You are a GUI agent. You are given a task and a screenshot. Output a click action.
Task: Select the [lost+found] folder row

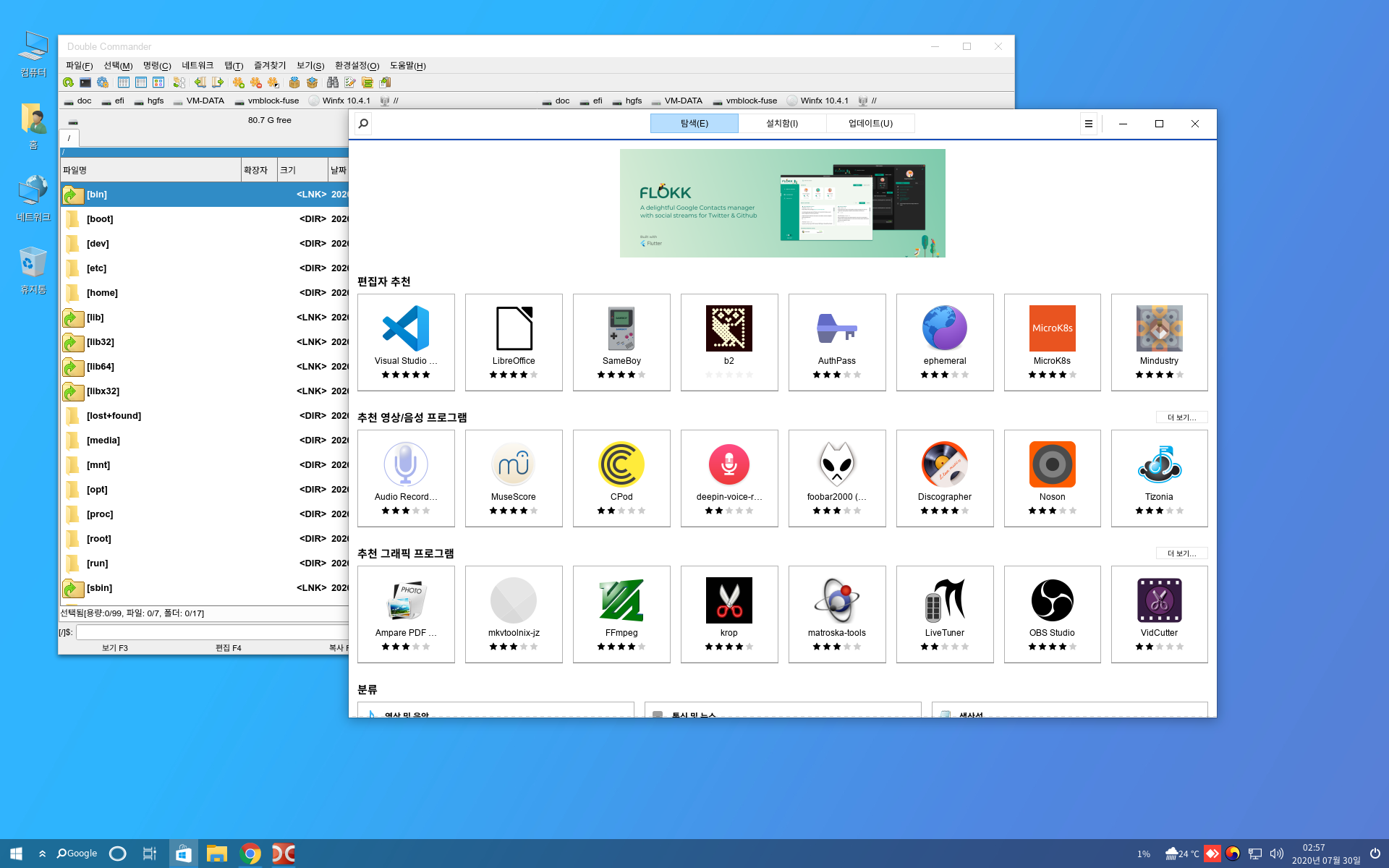205,416
